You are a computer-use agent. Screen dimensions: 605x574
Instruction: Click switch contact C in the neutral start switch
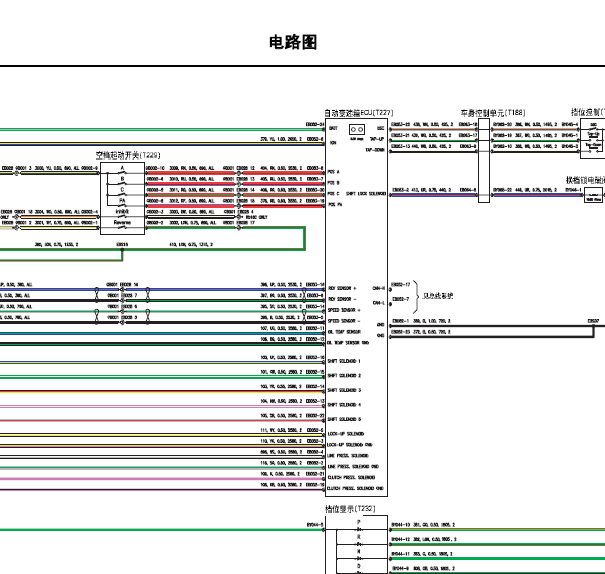(x=122, y=192)
